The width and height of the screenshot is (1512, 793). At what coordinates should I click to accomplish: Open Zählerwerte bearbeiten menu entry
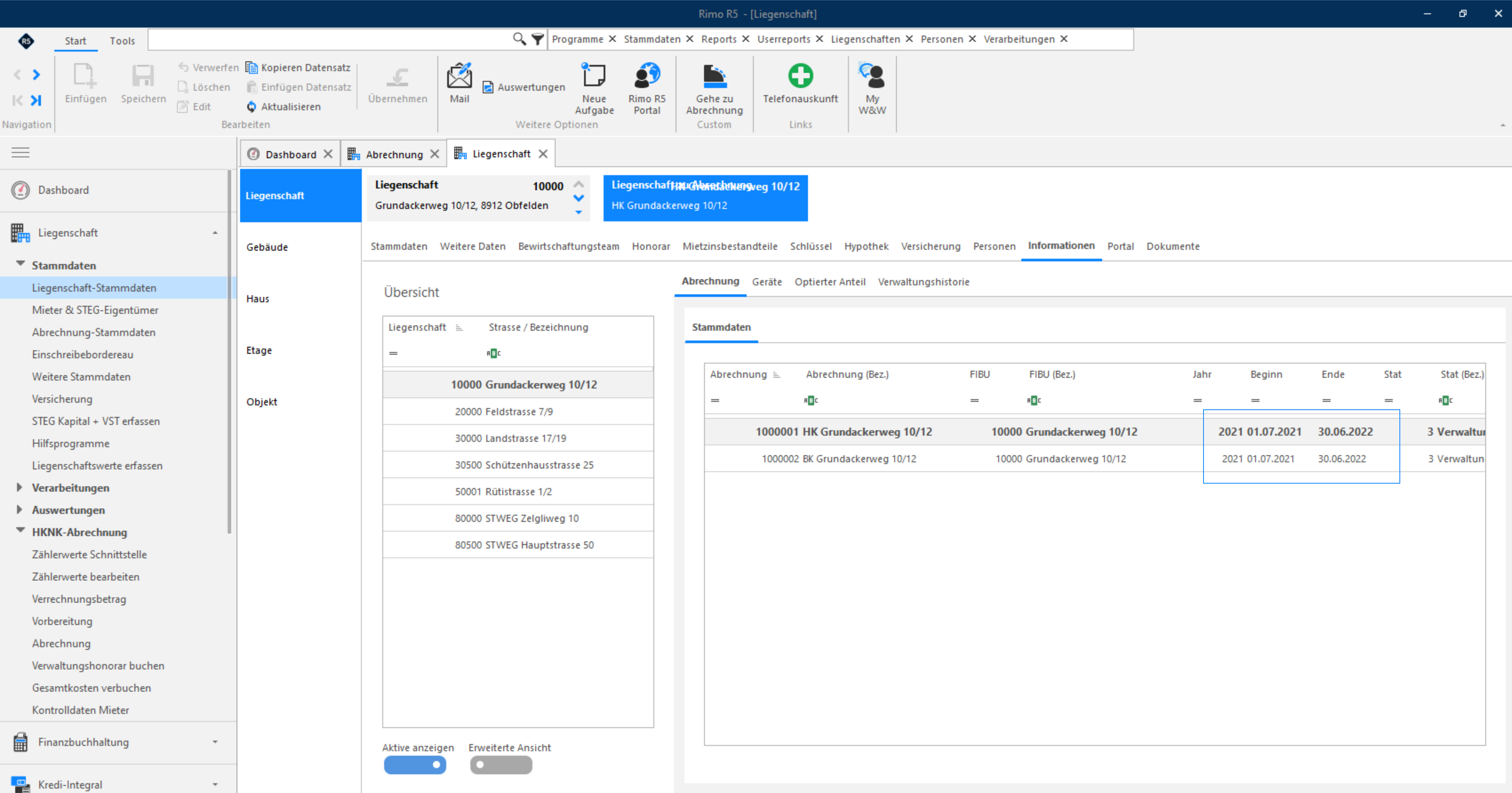[86, 576]
